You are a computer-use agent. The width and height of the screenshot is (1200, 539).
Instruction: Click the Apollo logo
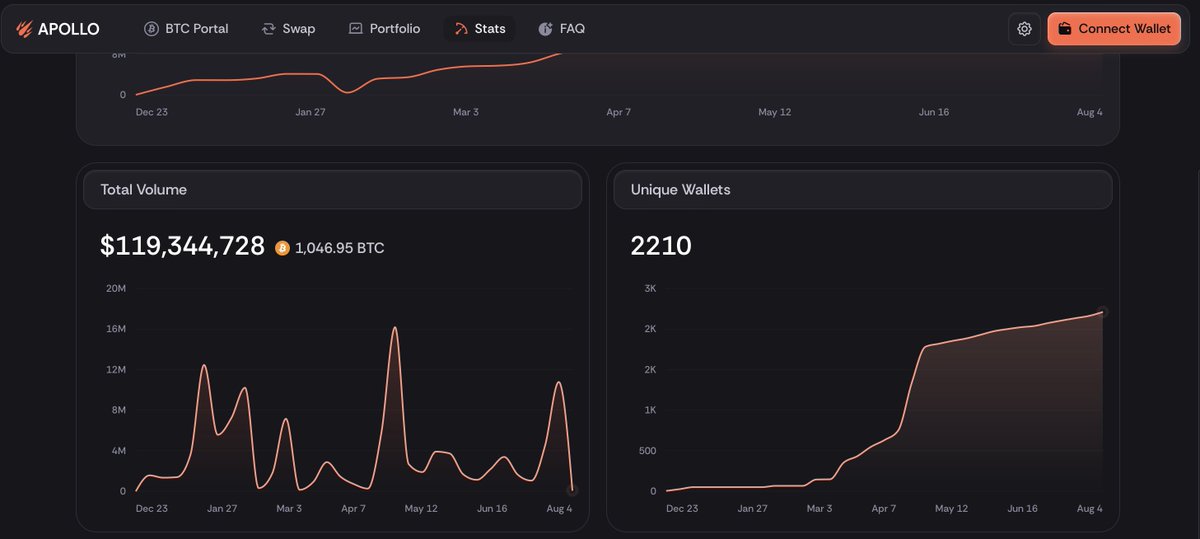point(58,29)
